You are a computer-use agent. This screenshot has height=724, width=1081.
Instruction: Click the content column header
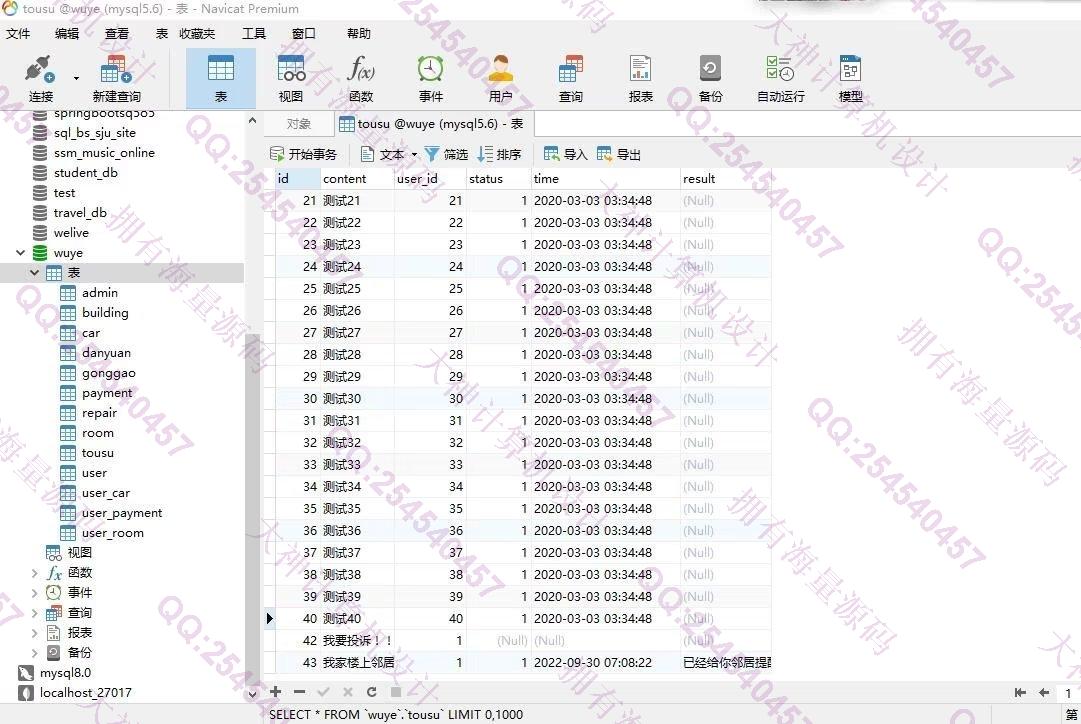pyautogui.click(x=357, y=179)
